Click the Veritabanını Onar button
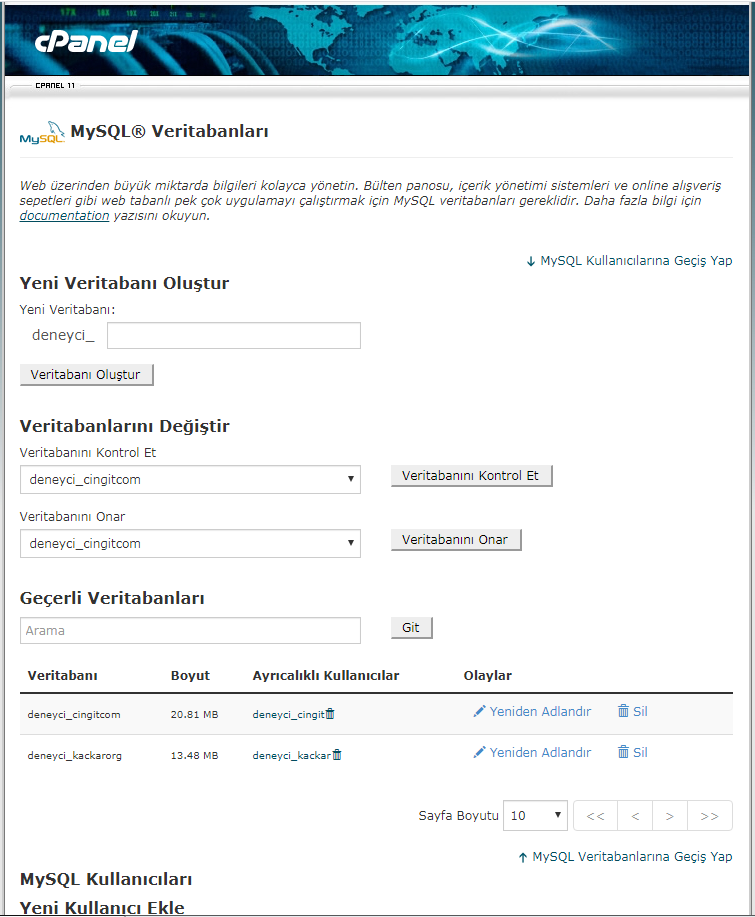 pyautogui.click(x=456, y=539)
